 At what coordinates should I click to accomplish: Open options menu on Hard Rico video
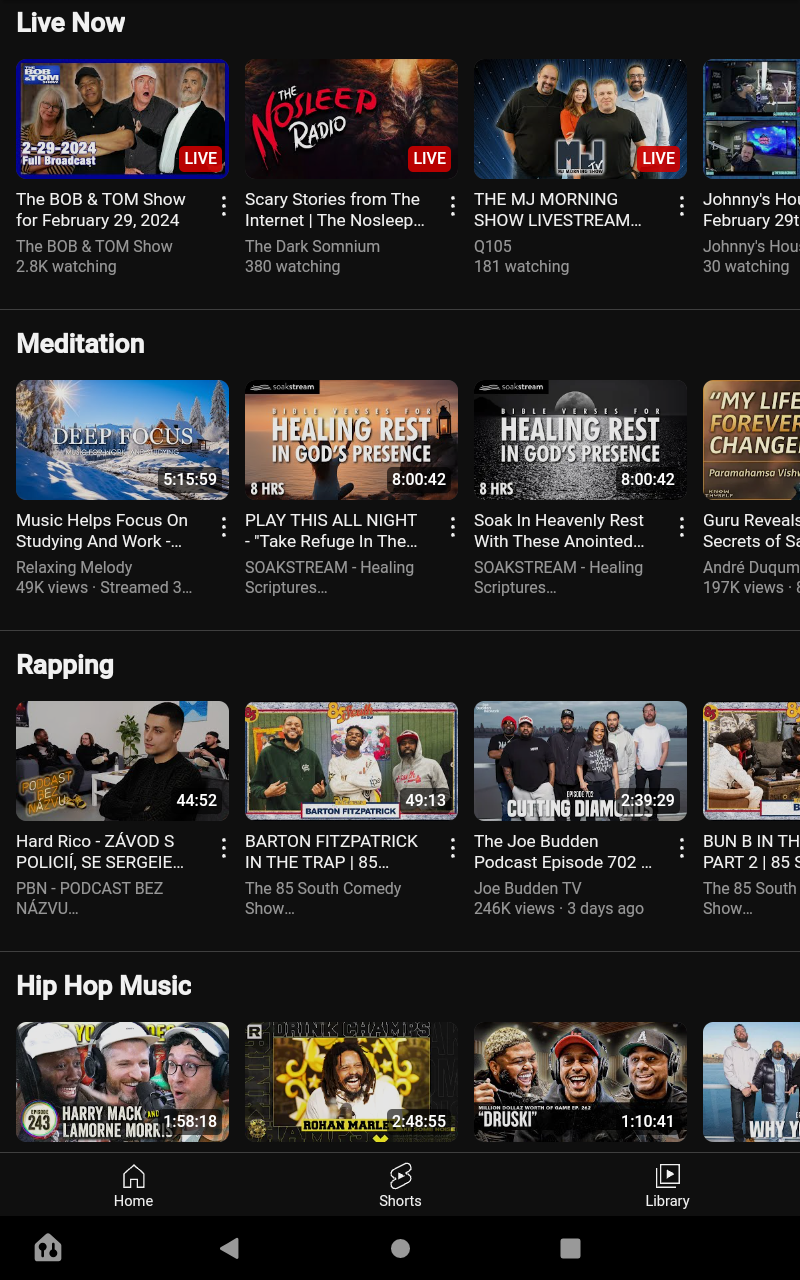tap(222, 847)
